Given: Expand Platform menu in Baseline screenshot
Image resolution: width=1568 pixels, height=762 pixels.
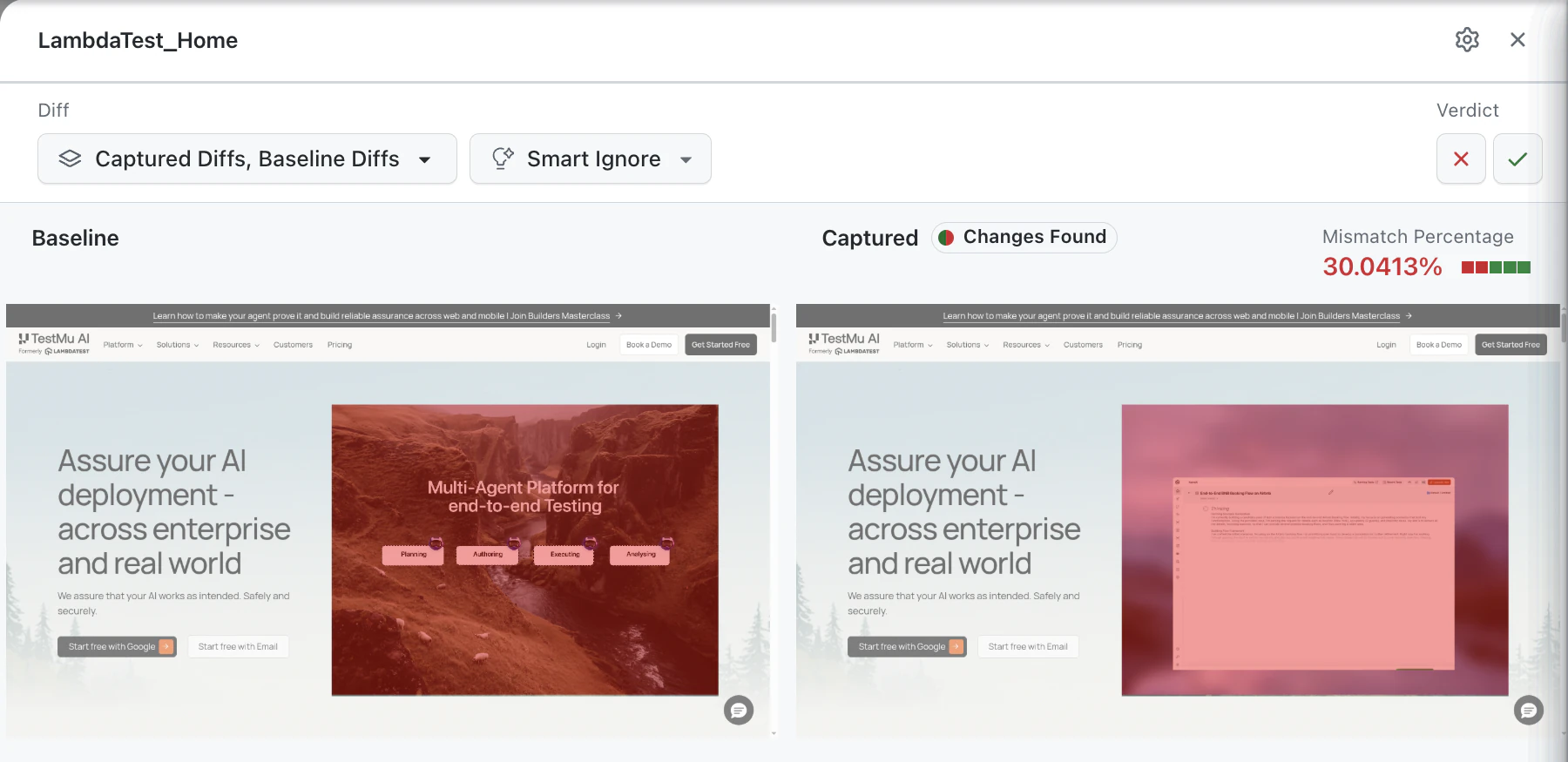Looking at the screenshot, I should (123, 345).
